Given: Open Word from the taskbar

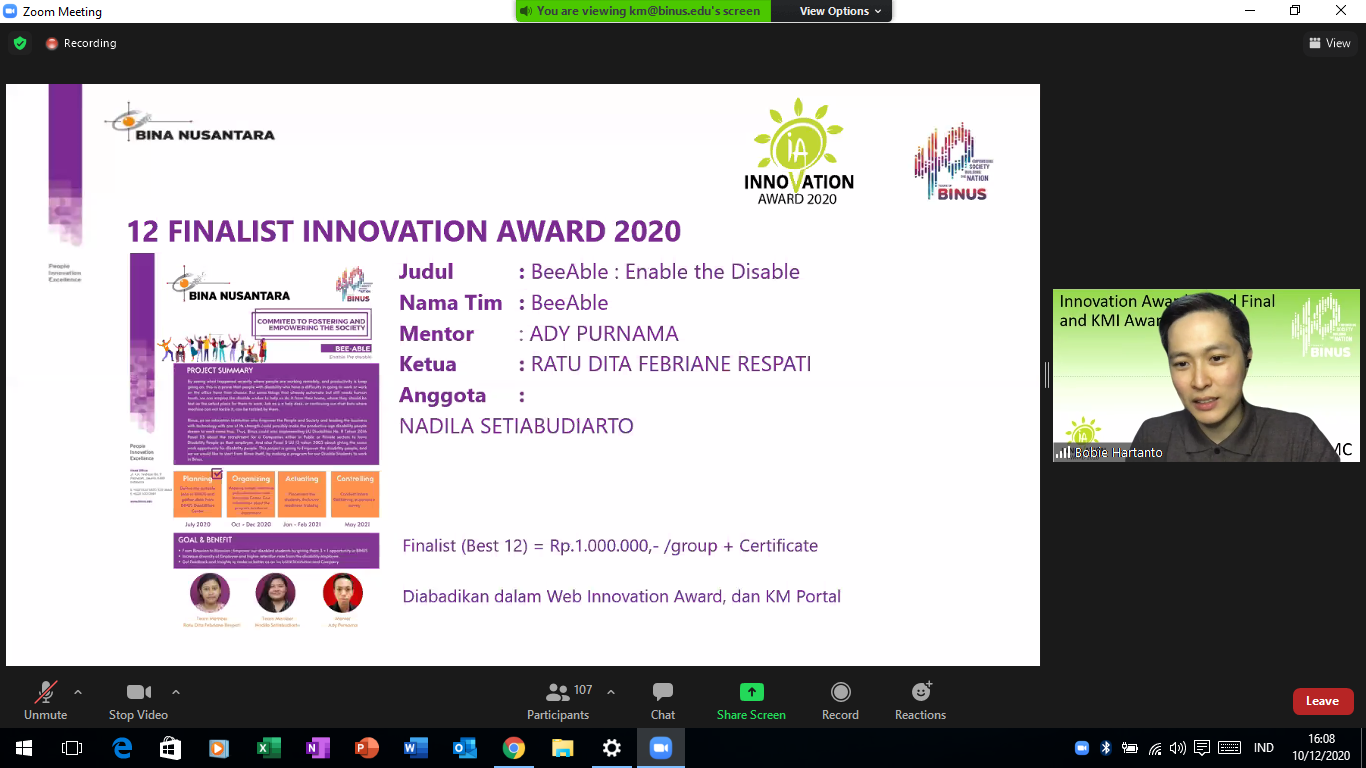Looking at the screenshot, I should coord(415,748).
